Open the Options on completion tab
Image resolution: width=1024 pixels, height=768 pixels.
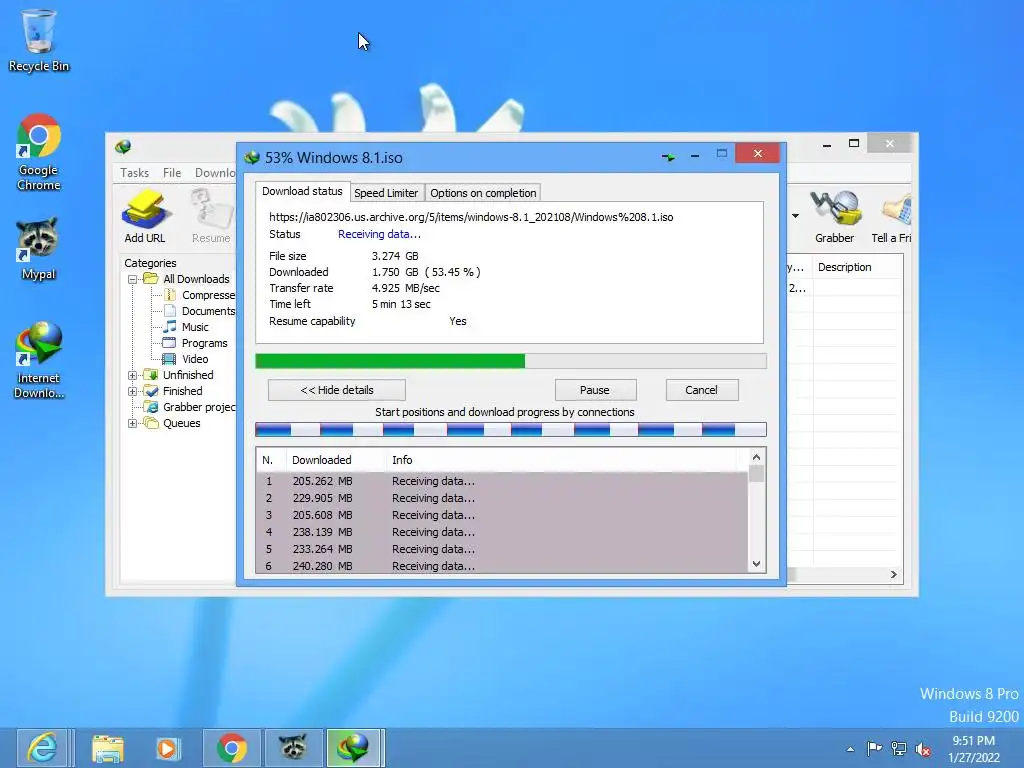coord(483,193)
